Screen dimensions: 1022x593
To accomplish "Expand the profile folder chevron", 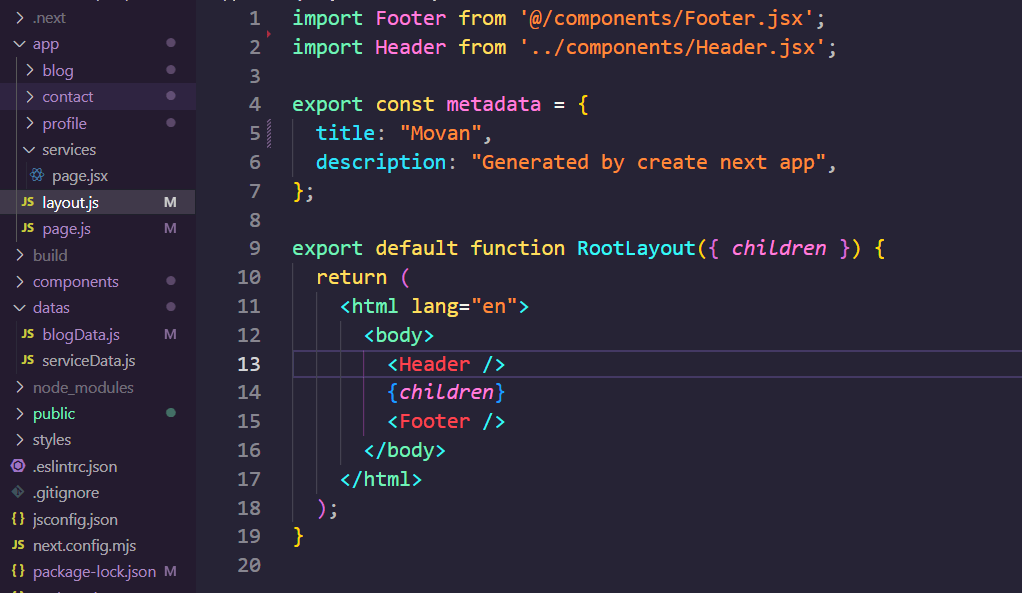I will (29, 123).
